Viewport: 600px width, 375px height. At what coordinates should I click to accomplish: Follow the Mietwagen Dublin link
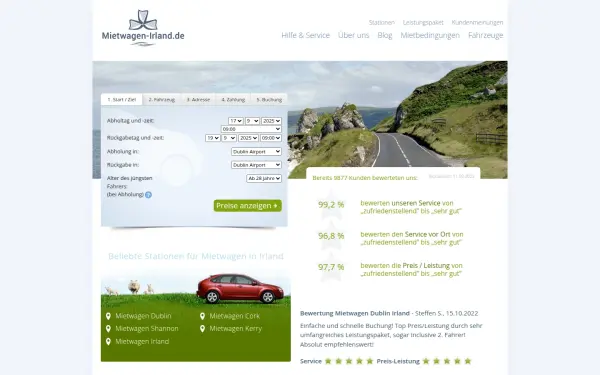[143, 316]
